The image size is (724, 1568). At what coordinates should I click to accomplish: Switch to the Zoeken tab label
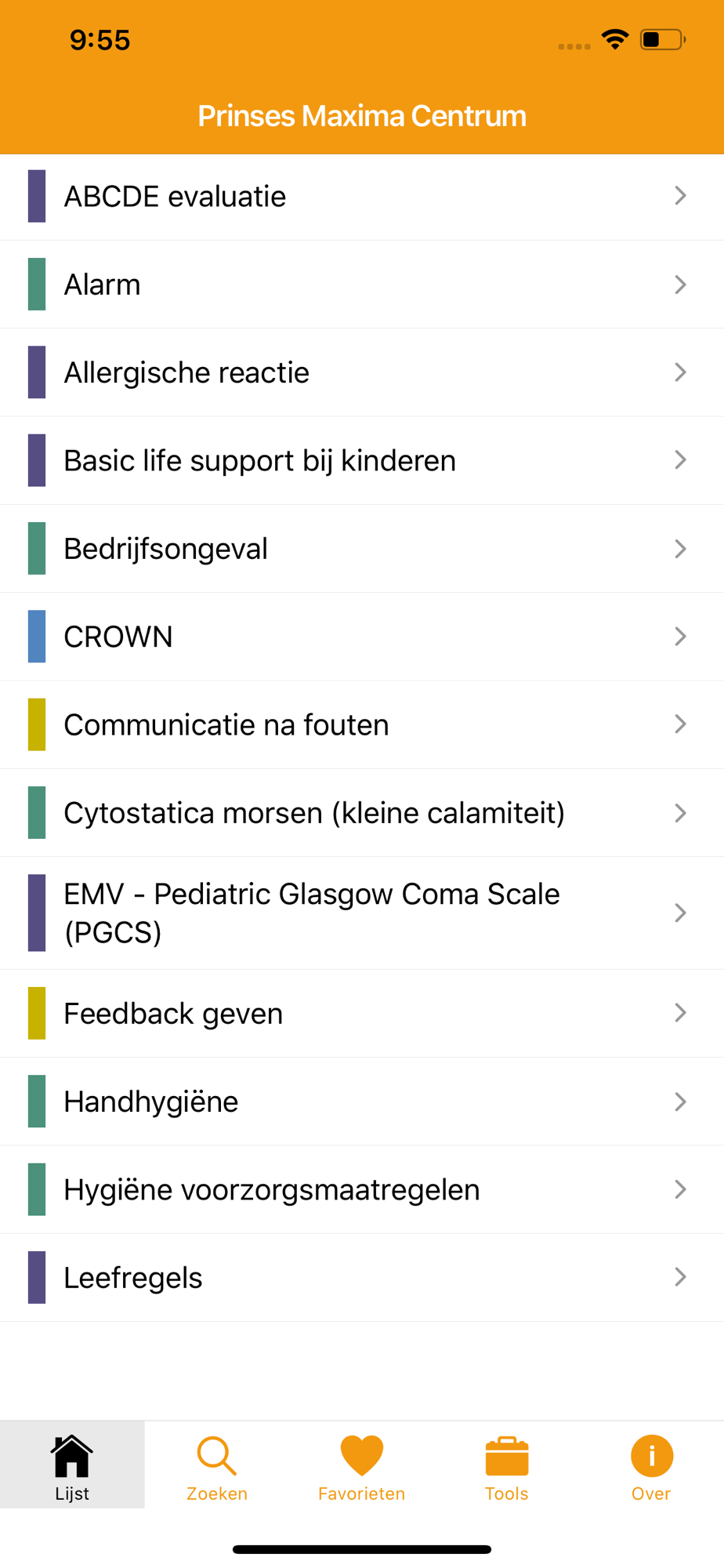(217, 1494)
